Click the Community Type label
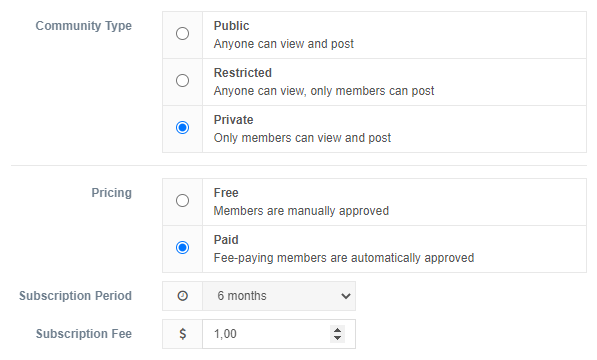 tap(84, 26)
